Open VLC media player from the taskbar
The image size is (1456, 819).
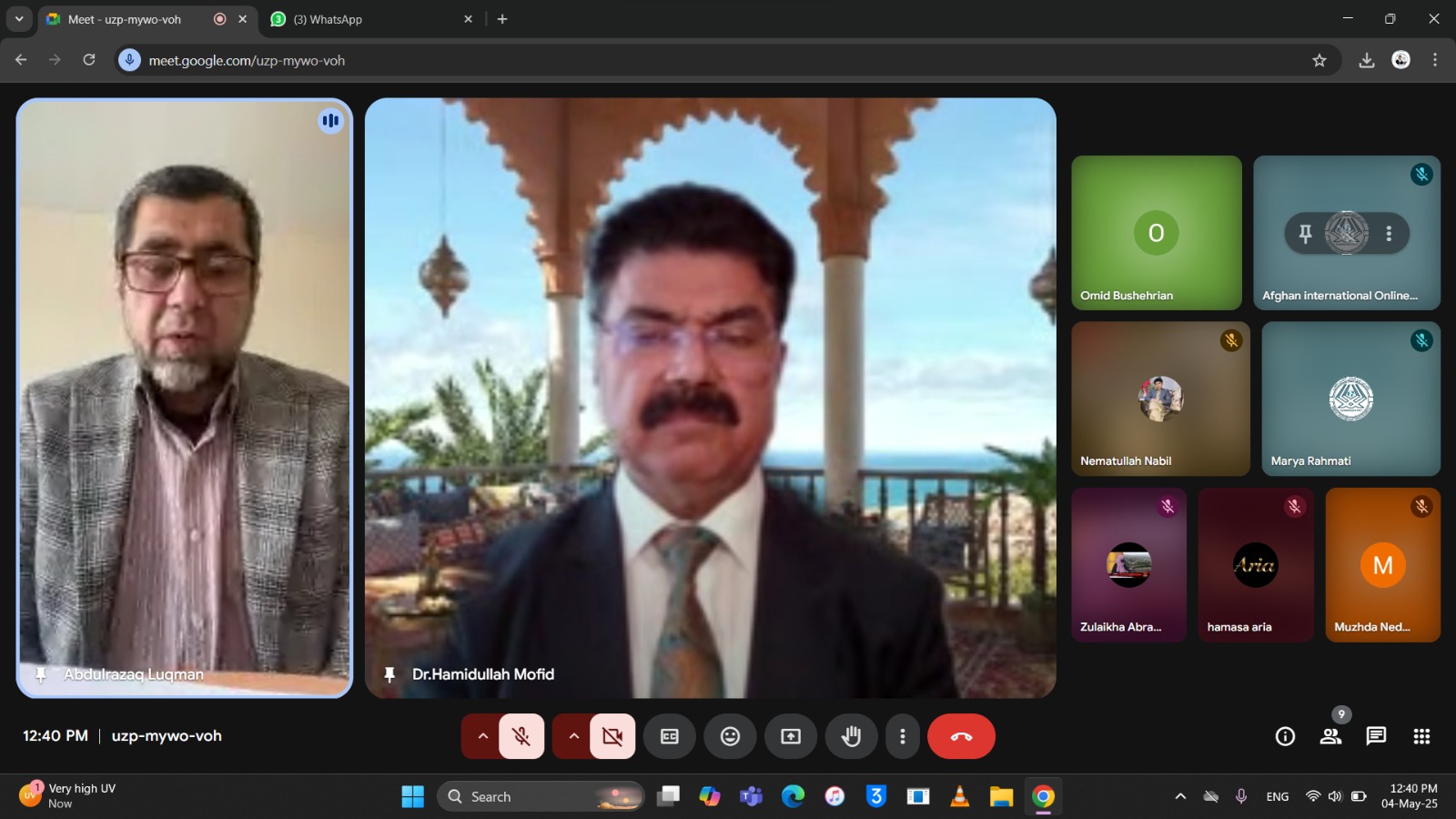tap(959, 797)
